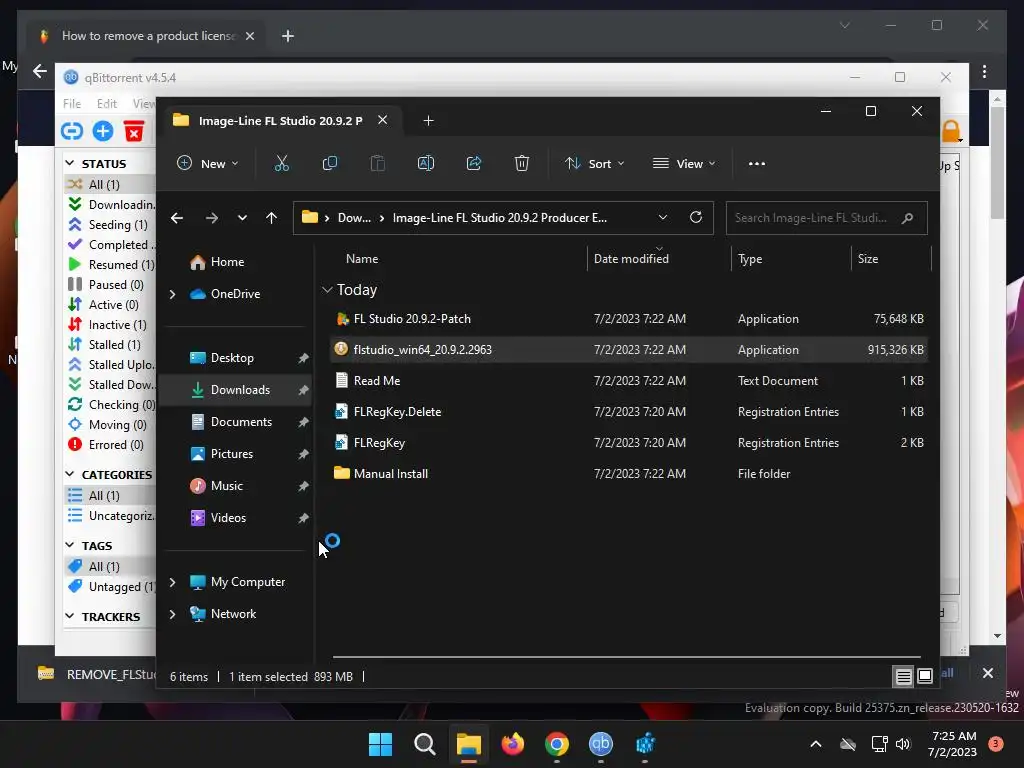Open Videos in navigation pane
This screenshot has height=768, width=1024.
point(228,518)
